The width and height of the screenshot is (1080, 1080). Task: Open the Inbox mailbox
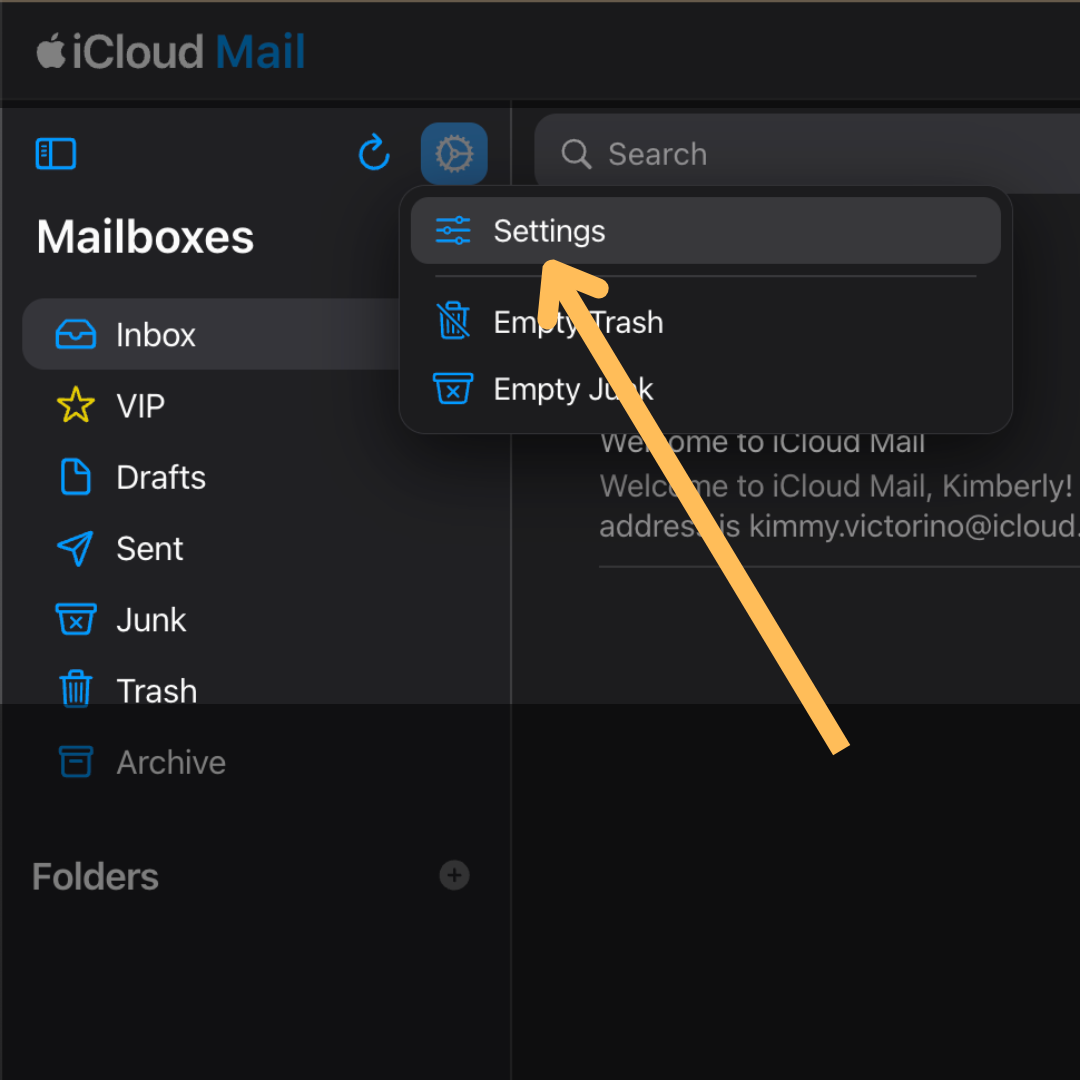(211, 335)
